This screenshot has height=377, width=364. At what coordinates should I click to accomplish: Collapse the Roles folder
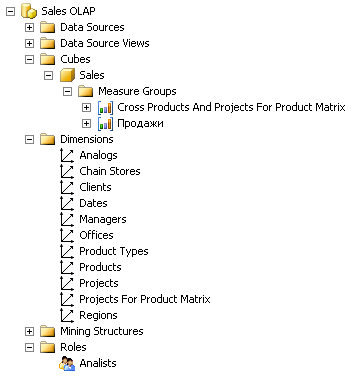coord(30,347)
